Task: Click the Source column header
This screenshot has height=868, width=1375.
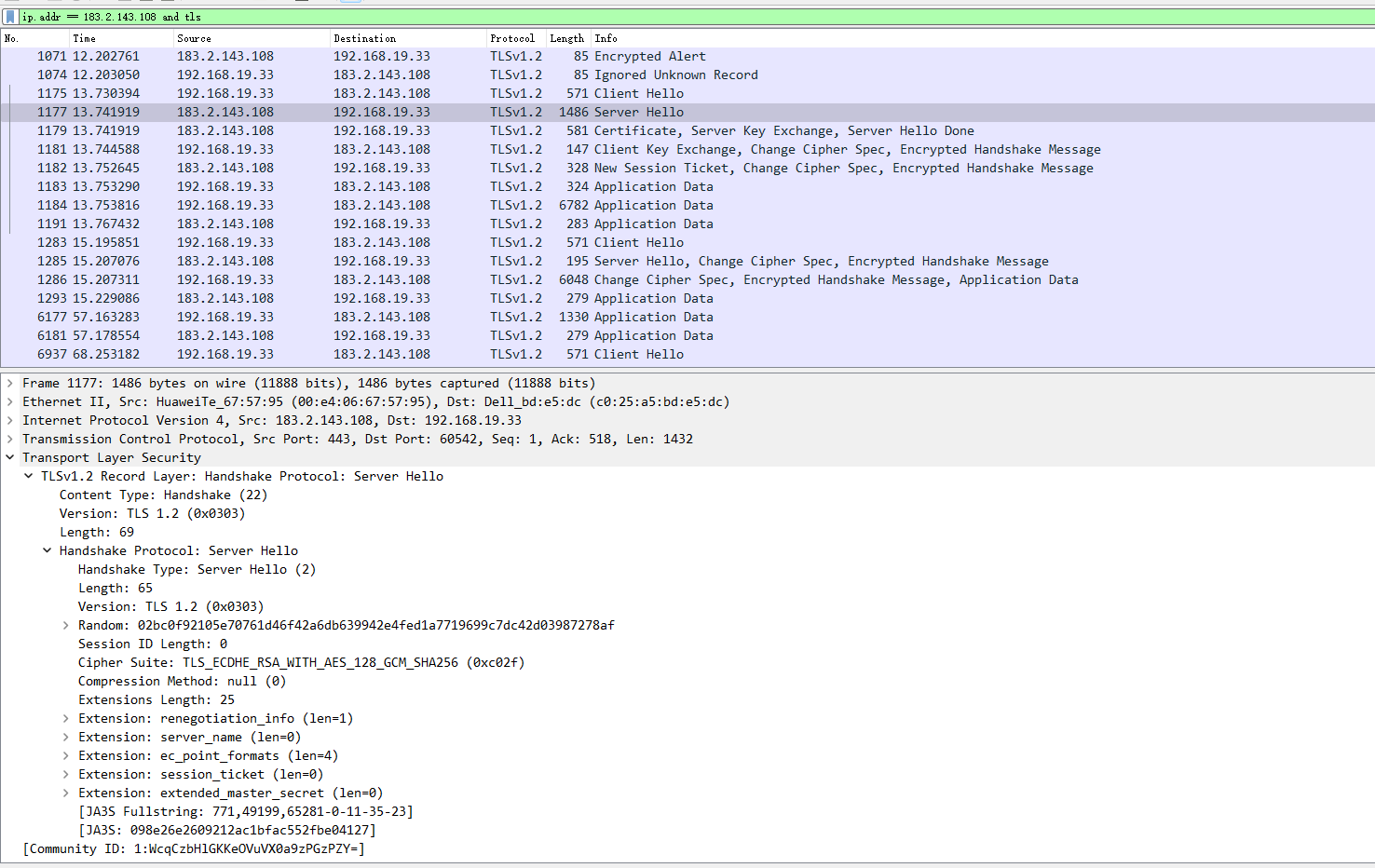Action: [x=252, y=38]
